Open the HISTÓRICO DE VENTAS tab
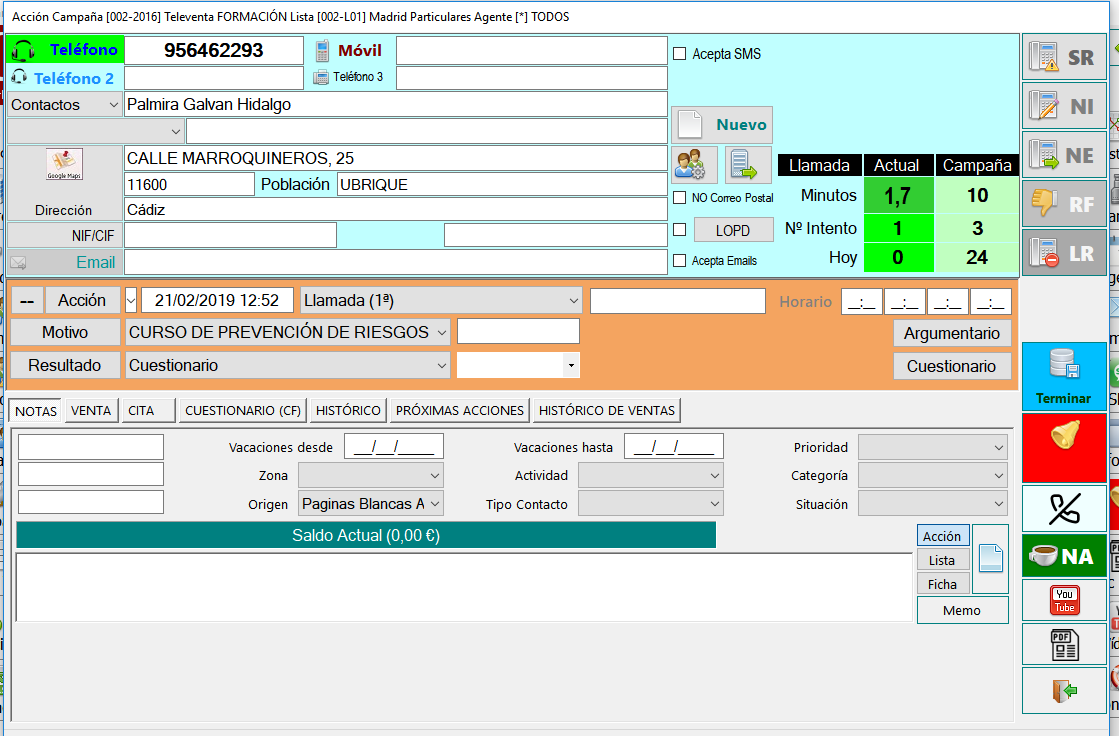Screen dimensions: 1119x736 (607, 410)
